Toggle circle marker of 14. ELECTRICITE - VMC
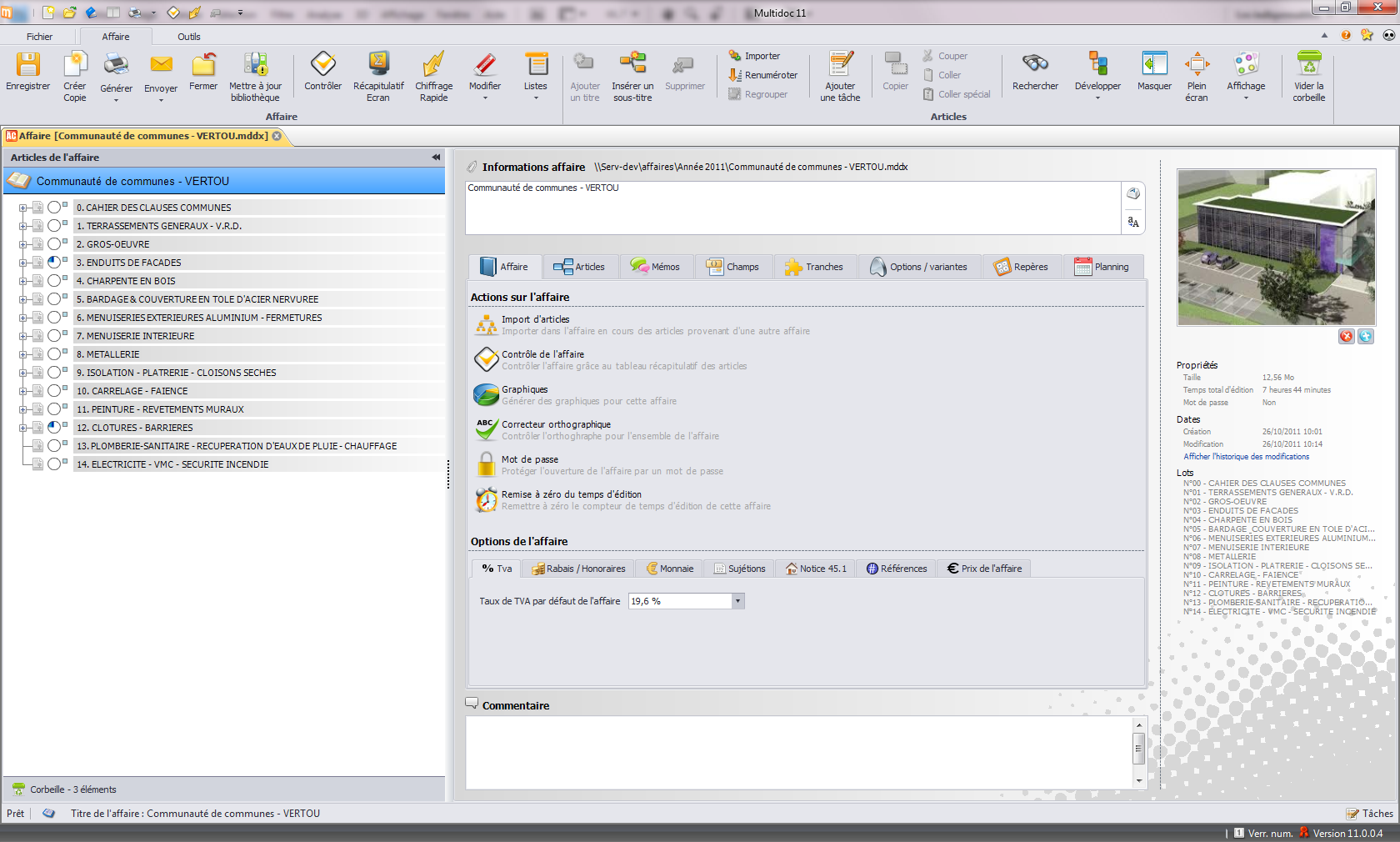Image resolution: width=1400 pixels, height=842 pixels. point(54,464)
